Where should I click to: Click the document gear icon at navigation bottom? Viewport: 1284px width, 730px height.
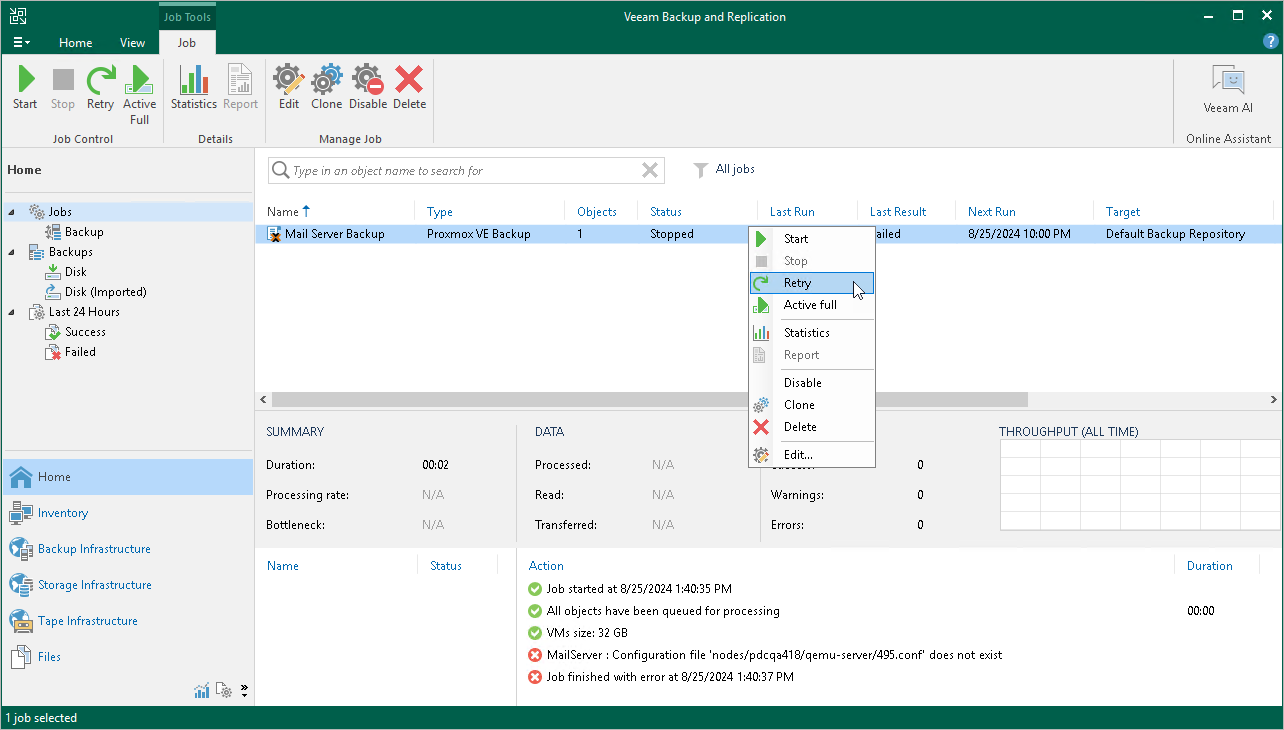[225, 690]
